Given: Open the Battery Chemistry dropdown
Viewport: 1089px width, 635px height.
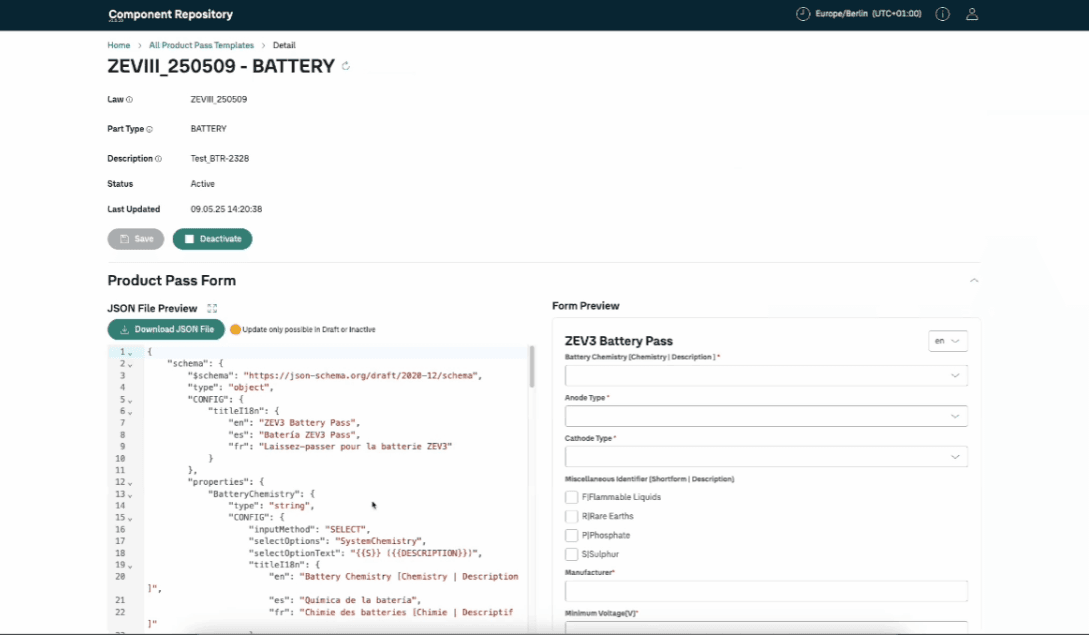Looking at the screenshot, I should (766, 376).
